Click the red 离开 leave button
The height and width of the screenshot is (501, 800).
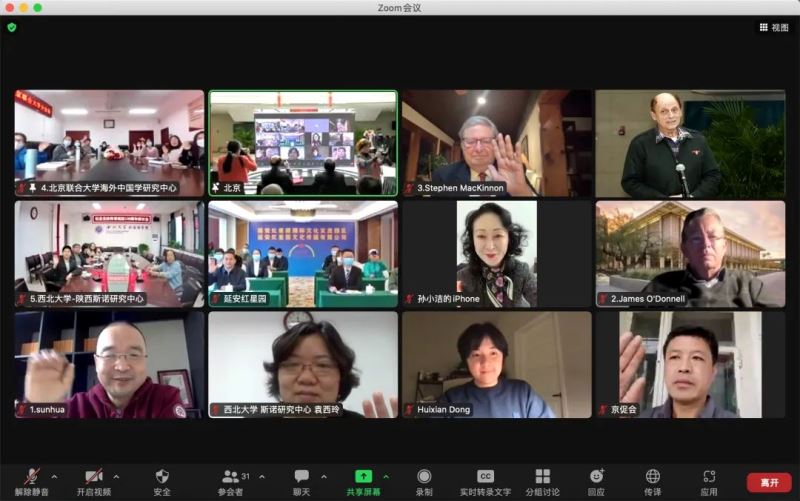pyautogui.click(x=769, y=482)
